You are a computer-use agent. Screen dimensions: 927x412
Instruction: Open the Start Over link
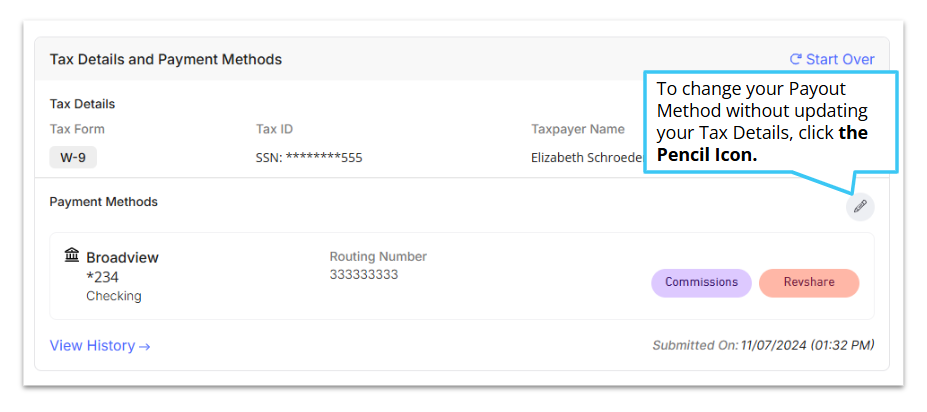[832, 59]
